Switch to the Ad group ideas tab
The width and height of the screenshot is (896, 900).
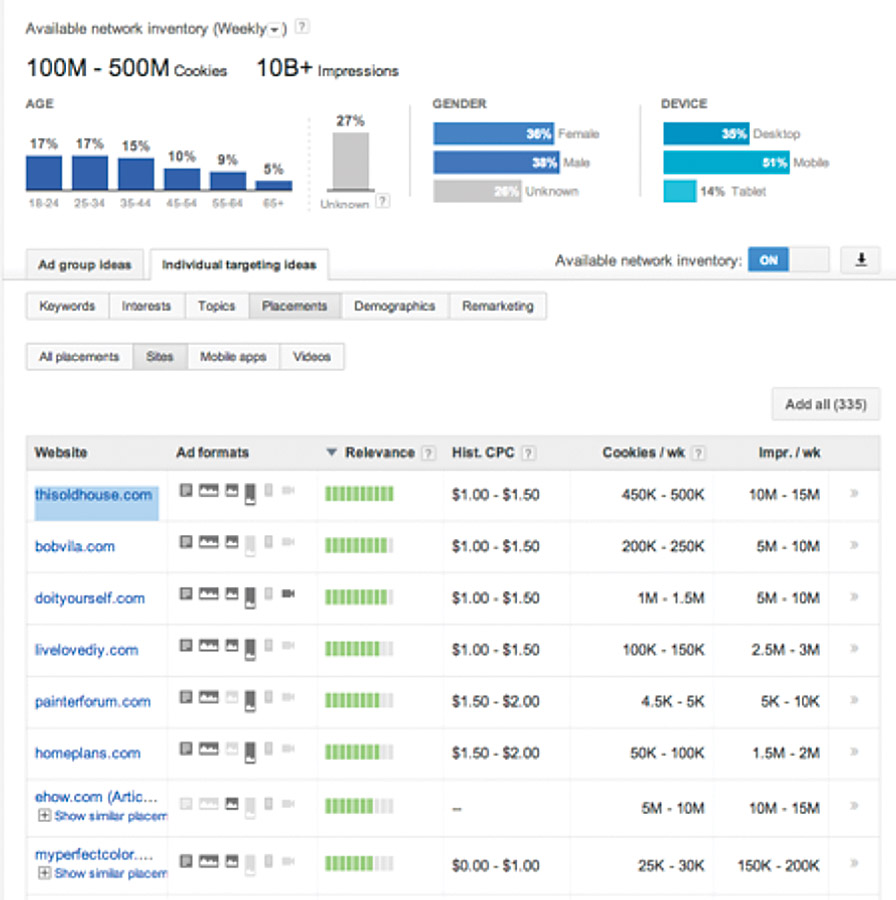point(85,265)
